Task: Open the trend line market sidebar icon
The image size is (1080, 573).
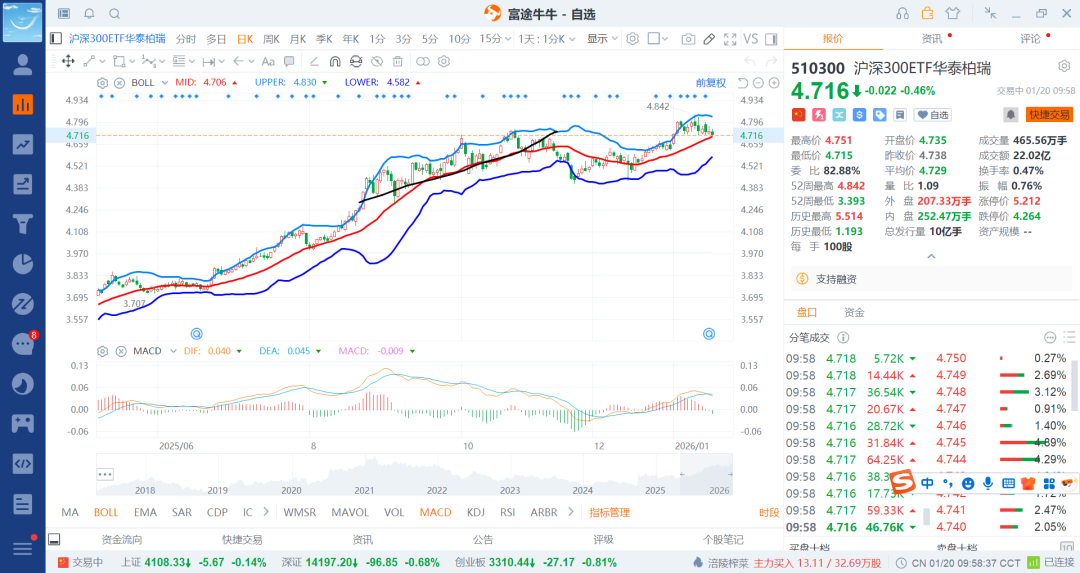Action: 23,144
